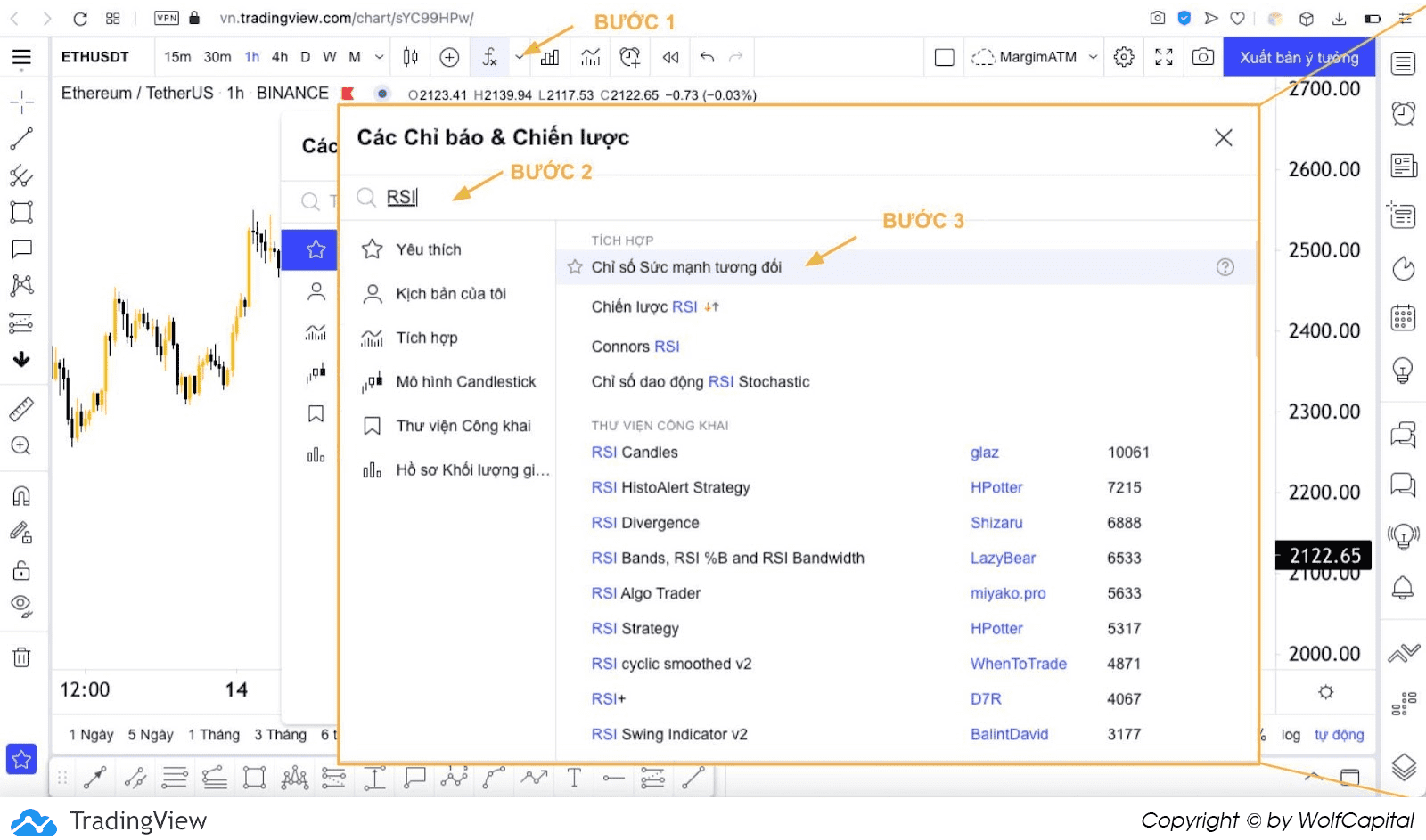The width and height of the screenshot is (1426, 840).
Task: Switch to 4h timeframe
Action: tap(280, 57)
